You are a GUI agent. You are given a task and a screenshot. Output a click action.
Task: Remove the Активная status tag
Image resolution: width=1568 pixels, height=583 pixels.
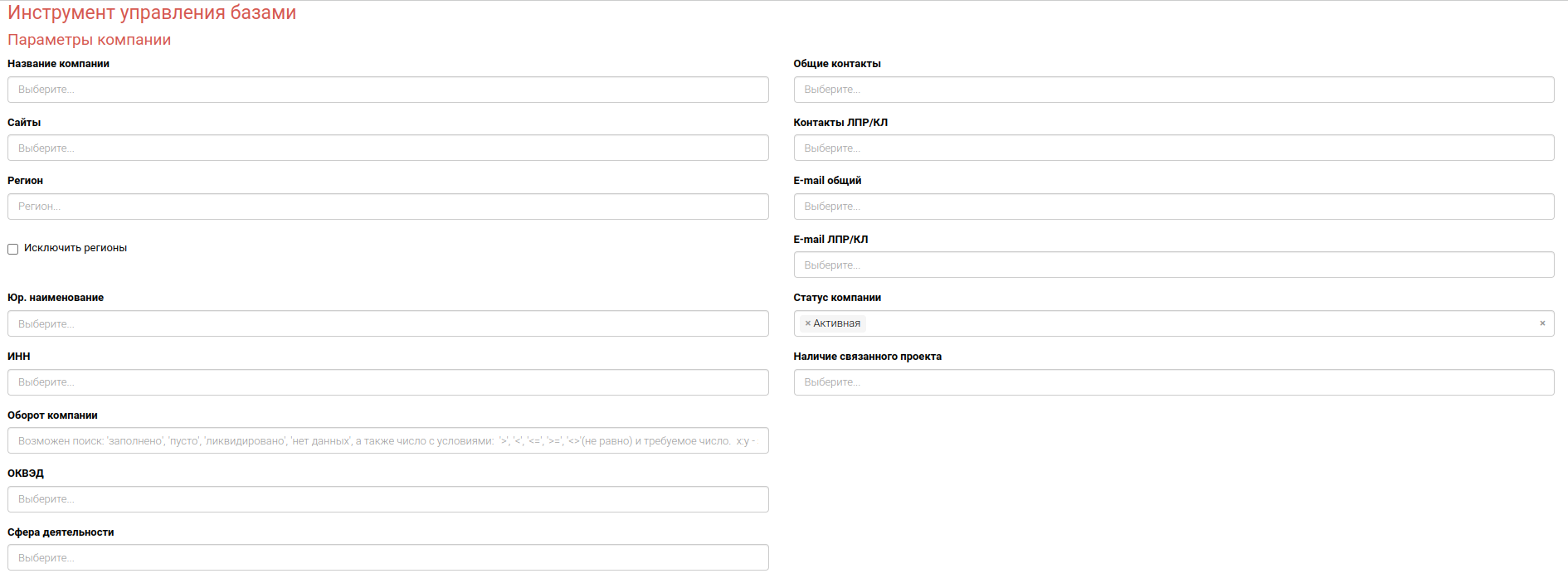pyautogui.click(x=807, y=323)
